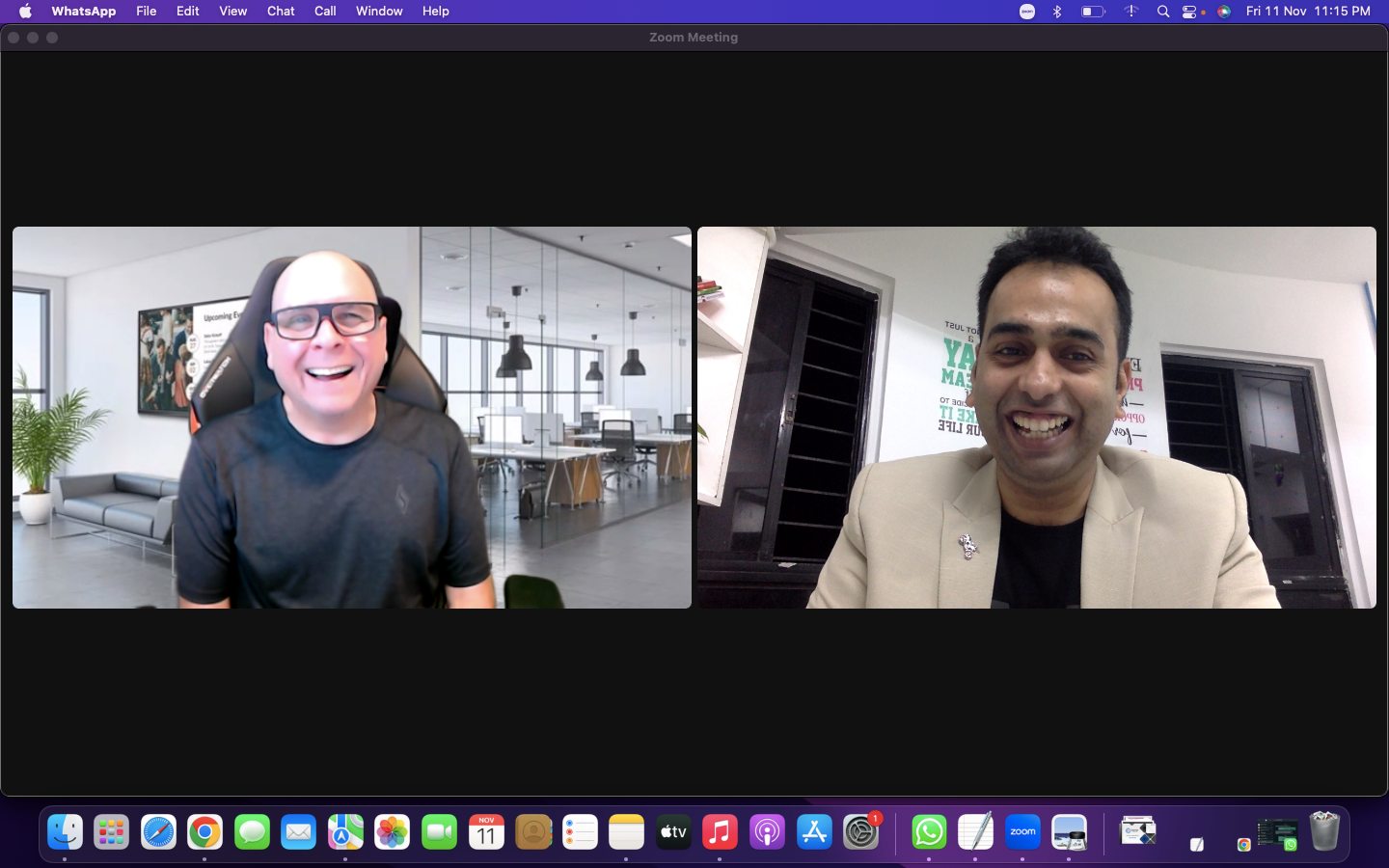Open FaceTime from the dock
The height and width of the screenshot is (868, 1389).
pyautogui.click(x=439, y=832)
